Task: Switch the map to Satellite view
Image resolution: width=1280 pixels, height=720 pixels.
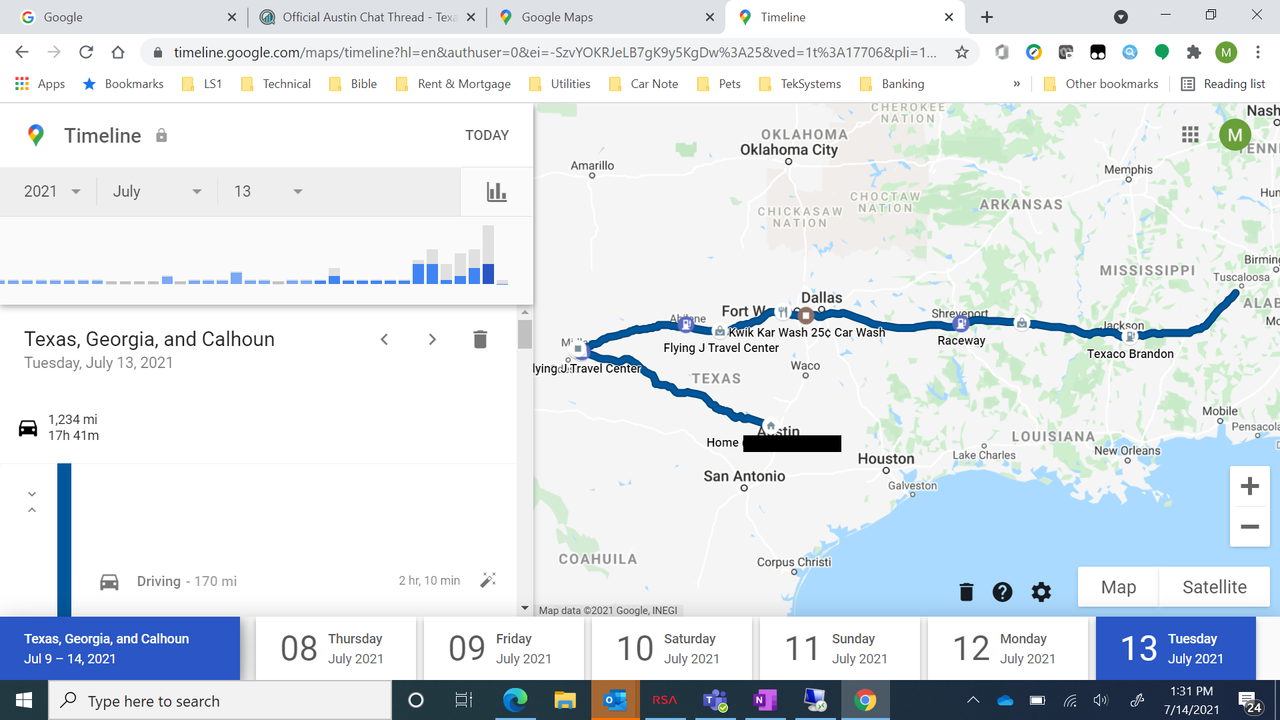Action: [x=1213, y=587]
